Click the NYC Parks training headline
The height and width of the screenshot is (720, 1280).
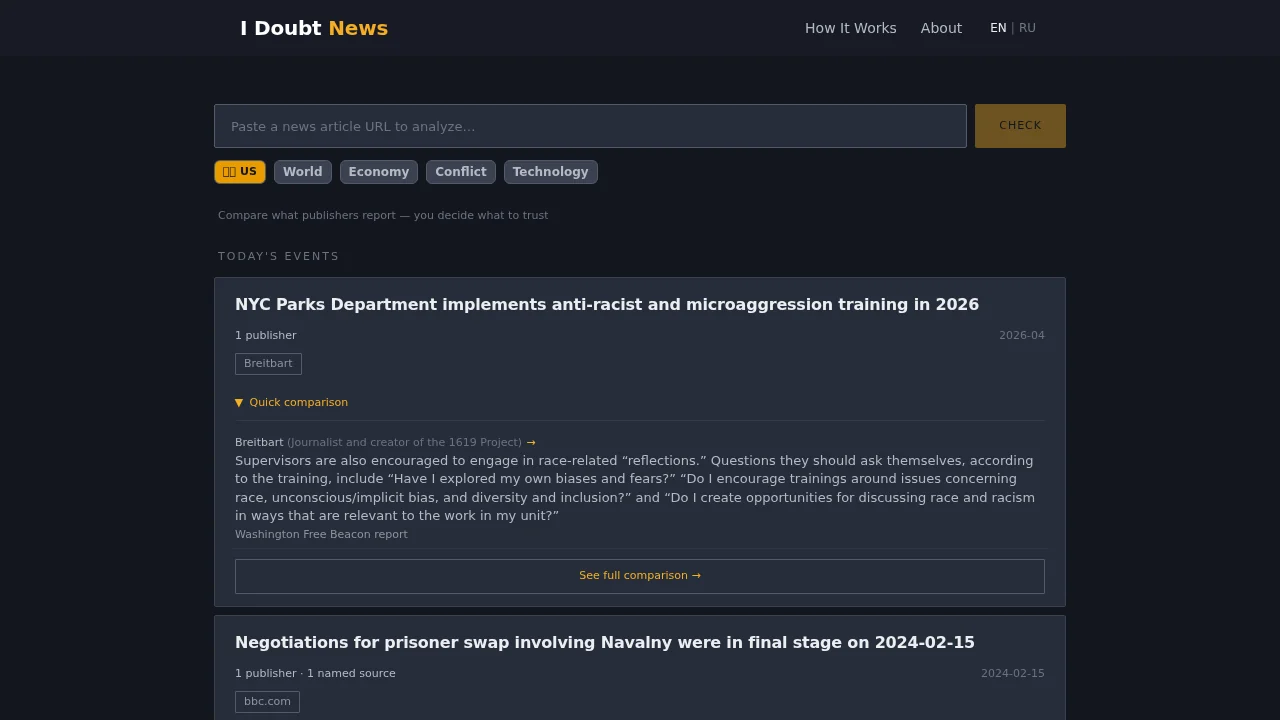pyautogui.click(x=607, y=304)
